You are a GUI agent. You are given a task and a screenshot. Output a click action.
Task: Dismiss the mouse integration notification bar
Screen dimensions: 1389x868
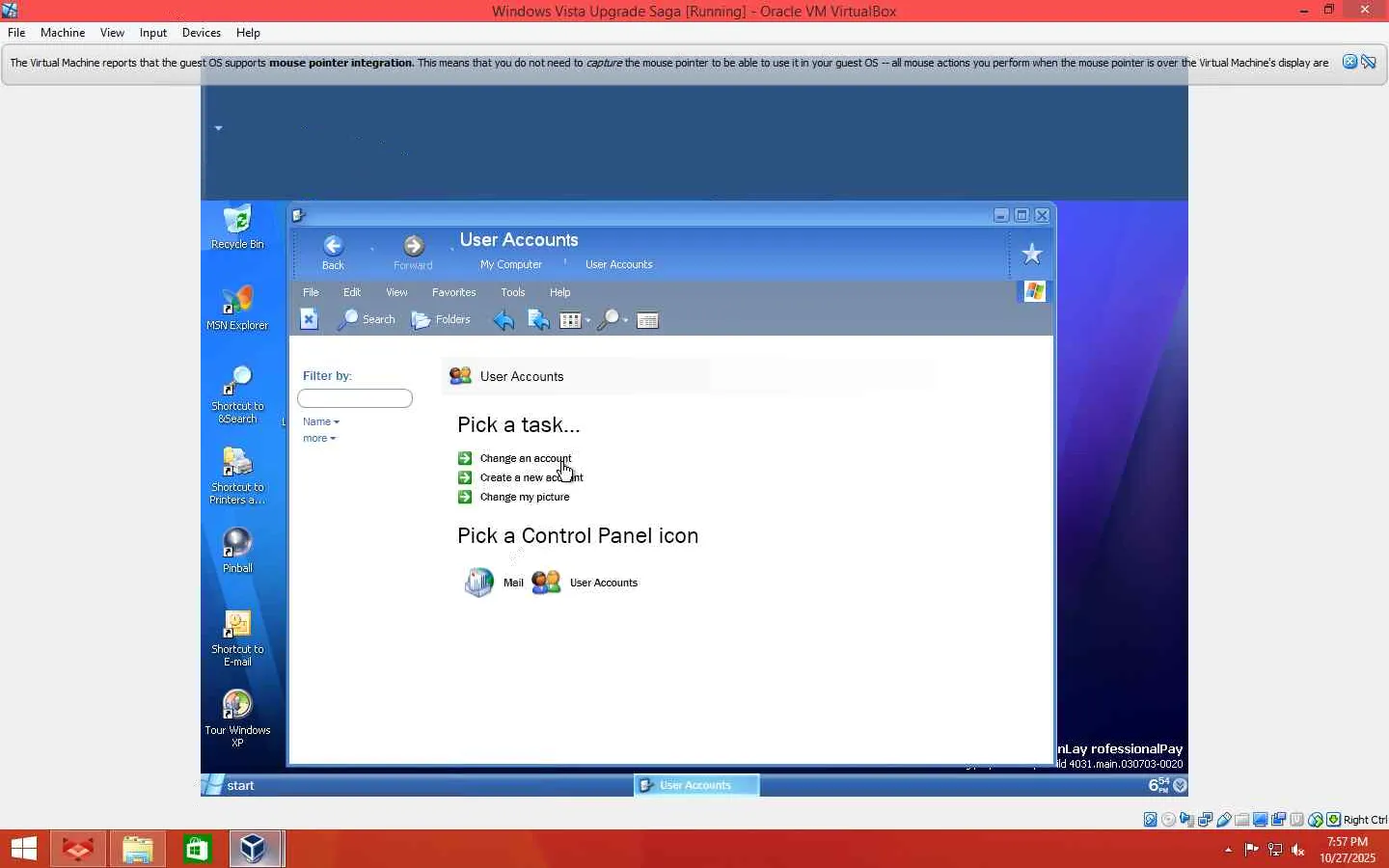click(1350, 62)
